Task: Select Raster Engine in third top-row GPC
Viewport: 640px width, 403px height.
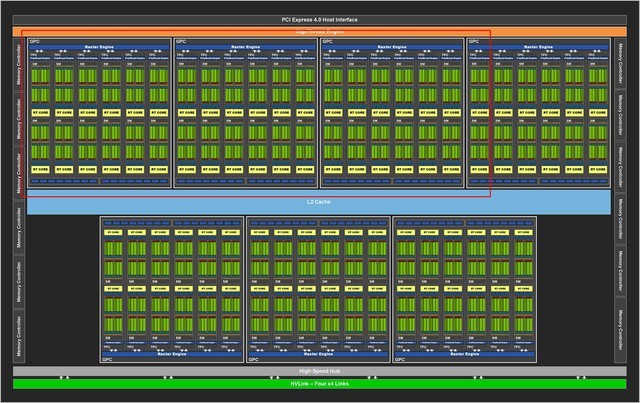Action: pos(392,47)
